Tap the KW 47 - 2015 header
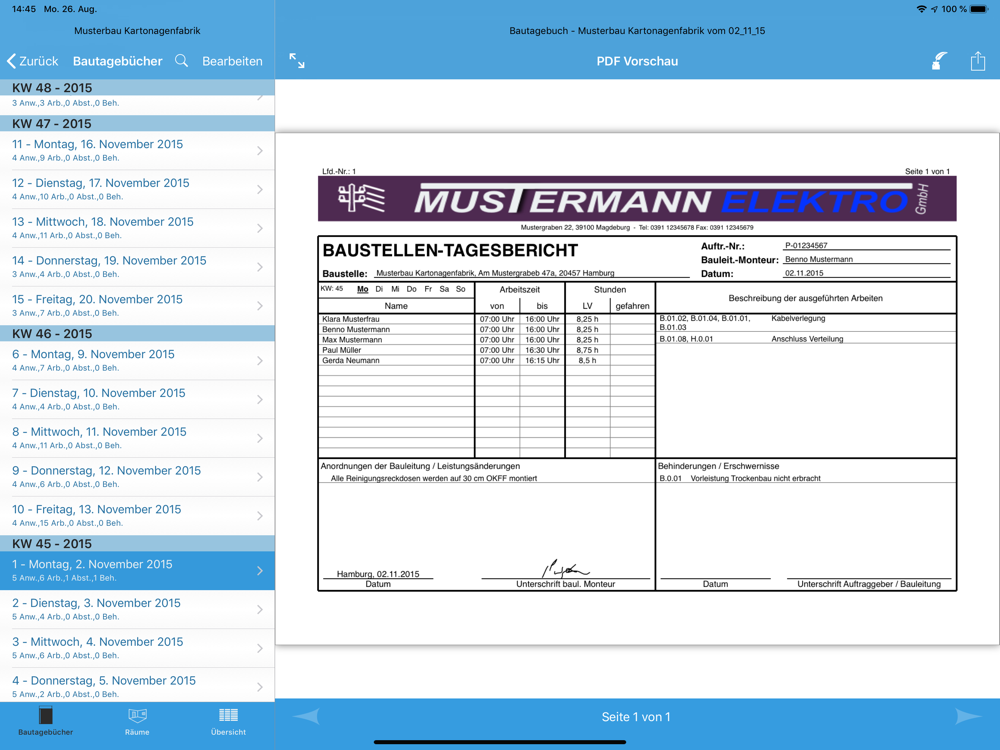The width and height of the screenshot is (1000, 750). [137, 123]
